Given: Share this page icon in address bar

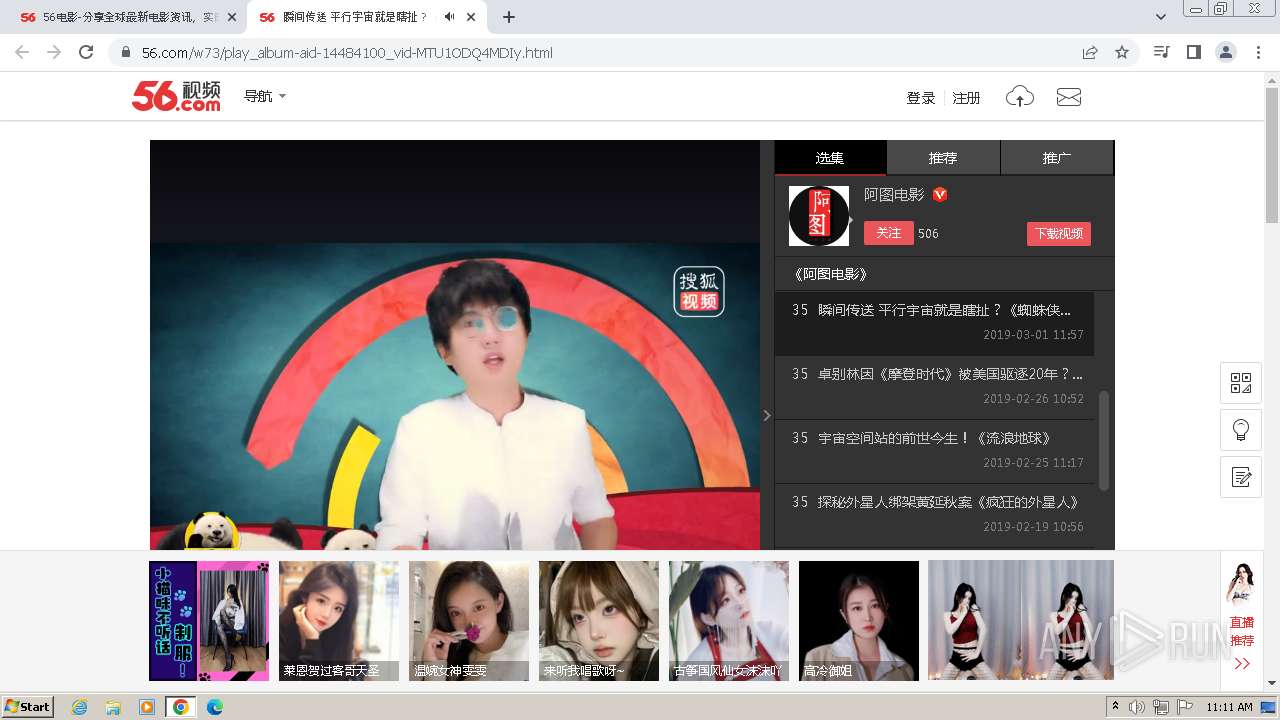Looking at the screenshot, I should (1090, 52).
